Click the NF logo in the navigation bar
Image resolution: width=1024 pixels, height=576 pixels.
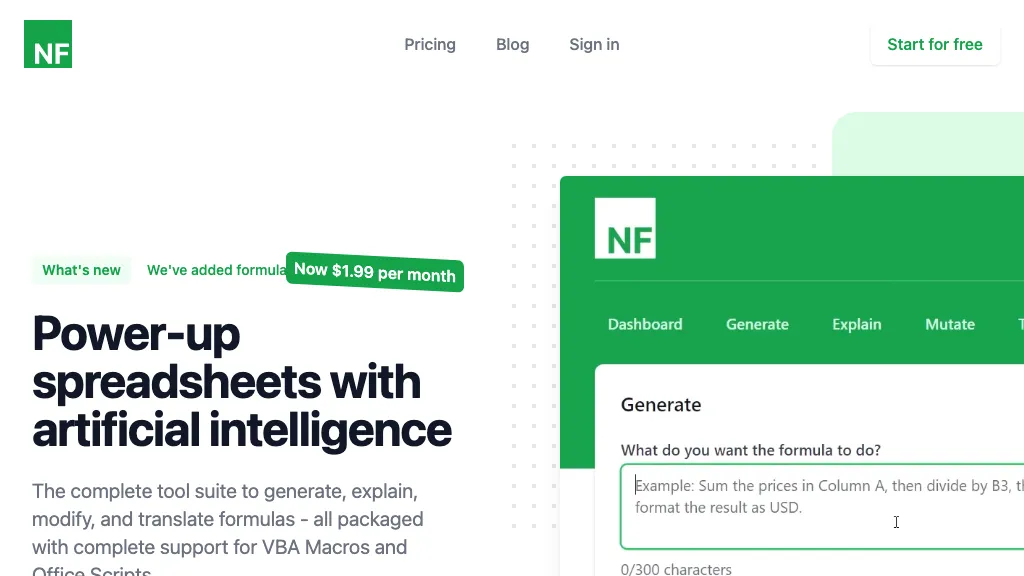(x=47, y=43)
